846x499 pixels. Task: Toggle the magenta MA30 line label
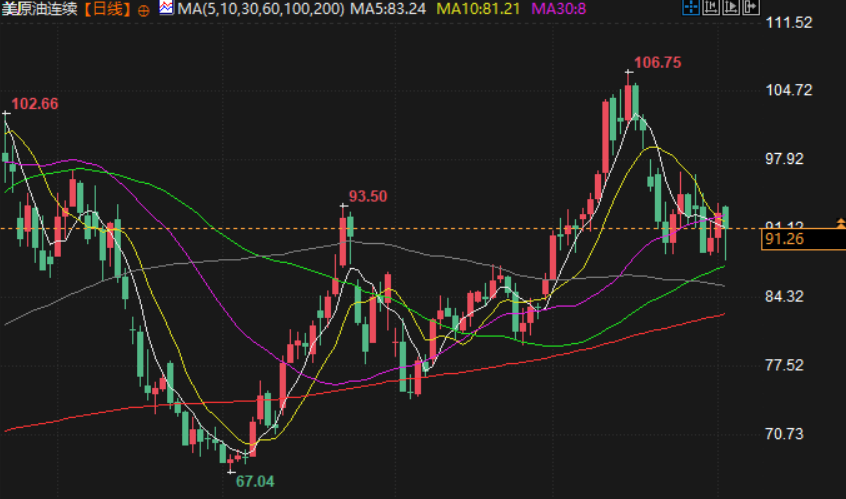coord(558,9)
